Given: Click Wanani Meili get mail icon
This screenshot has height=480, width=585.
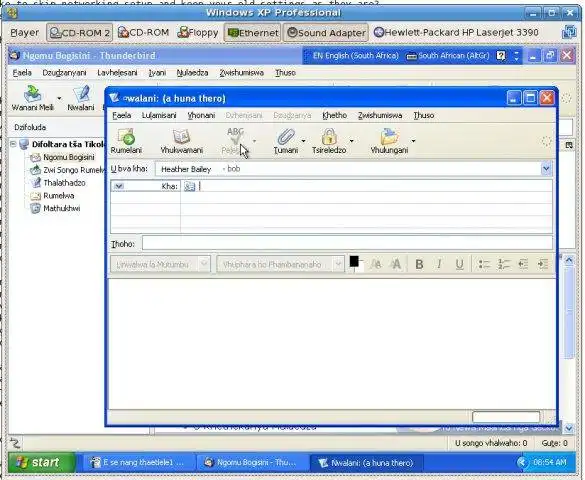Looking at the screenshot, I should (x=32, y=98).
